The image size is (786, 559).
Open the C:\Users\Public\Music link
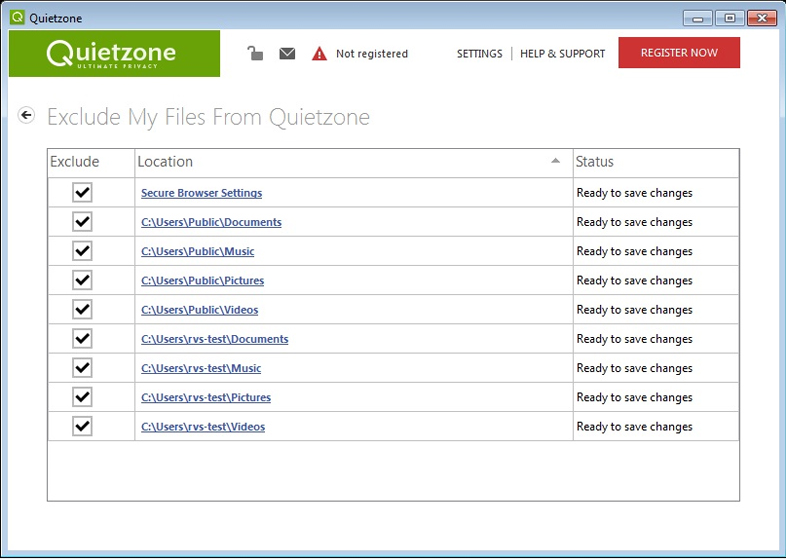[198, 251]
